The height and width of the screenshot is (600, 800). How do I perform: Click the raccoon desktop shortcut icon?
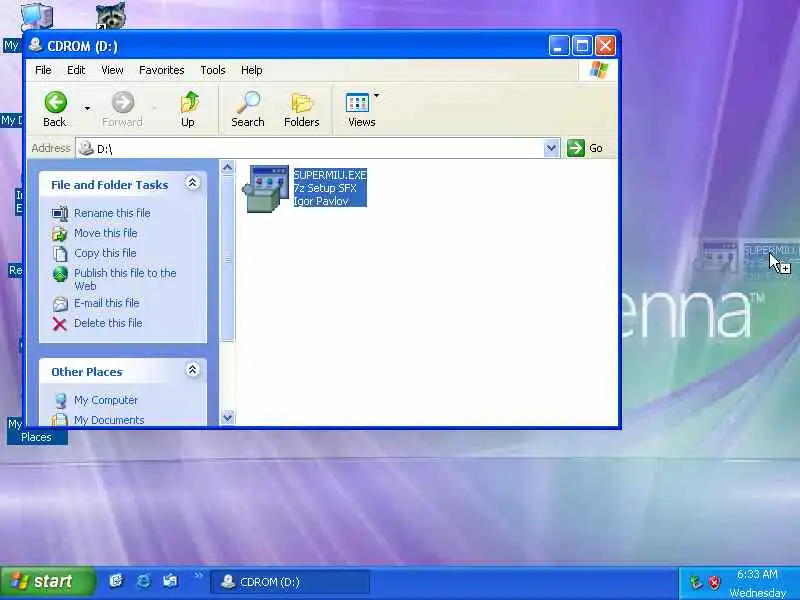[110, 15]
